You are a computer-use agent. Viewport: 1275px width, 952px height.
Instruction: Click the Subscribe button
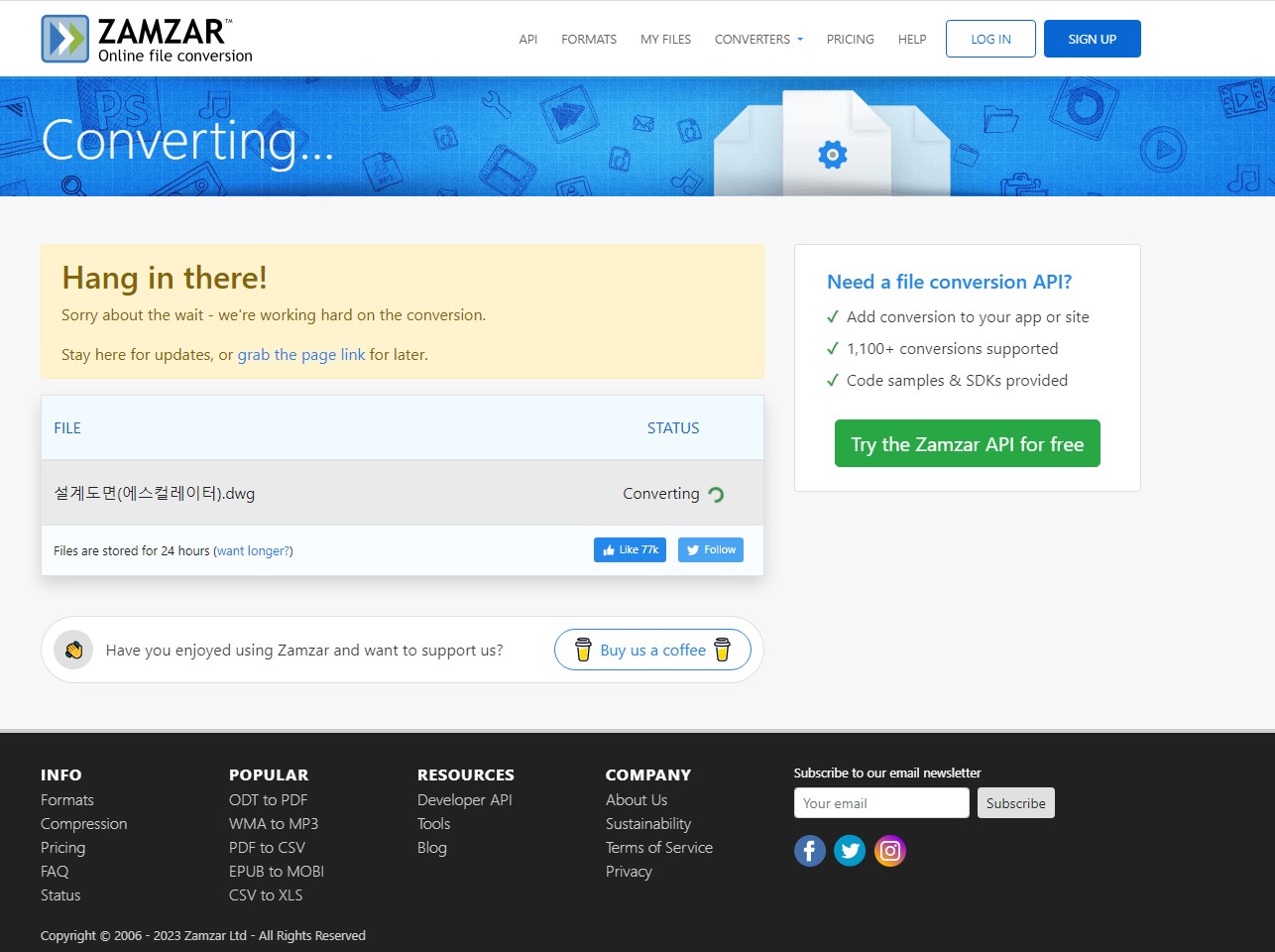(1016, 803)
